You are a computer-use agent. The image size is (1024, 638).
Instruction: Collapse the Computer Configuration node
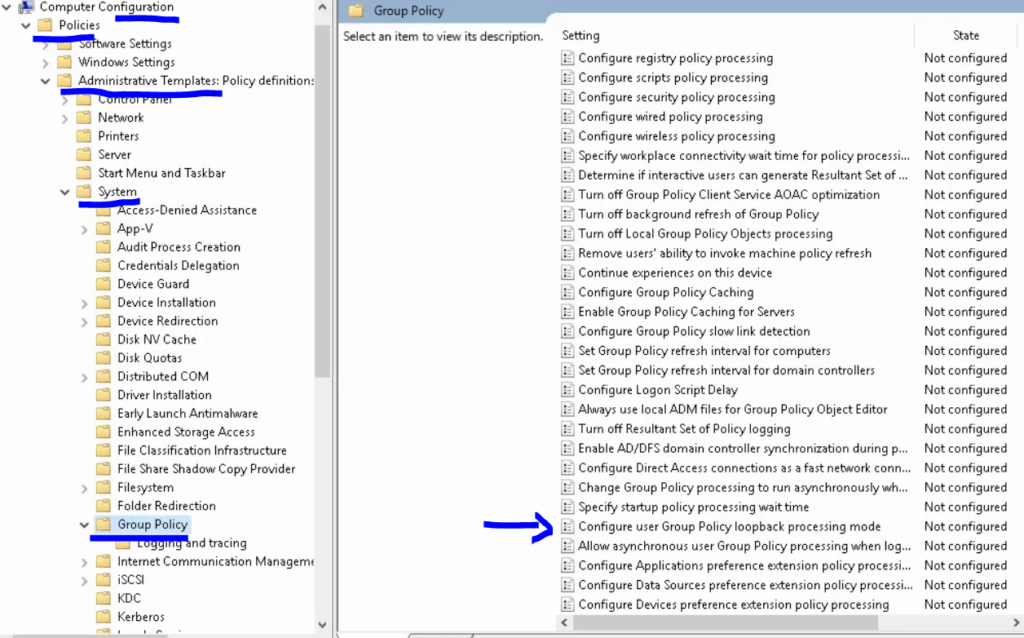coord(7,7)
